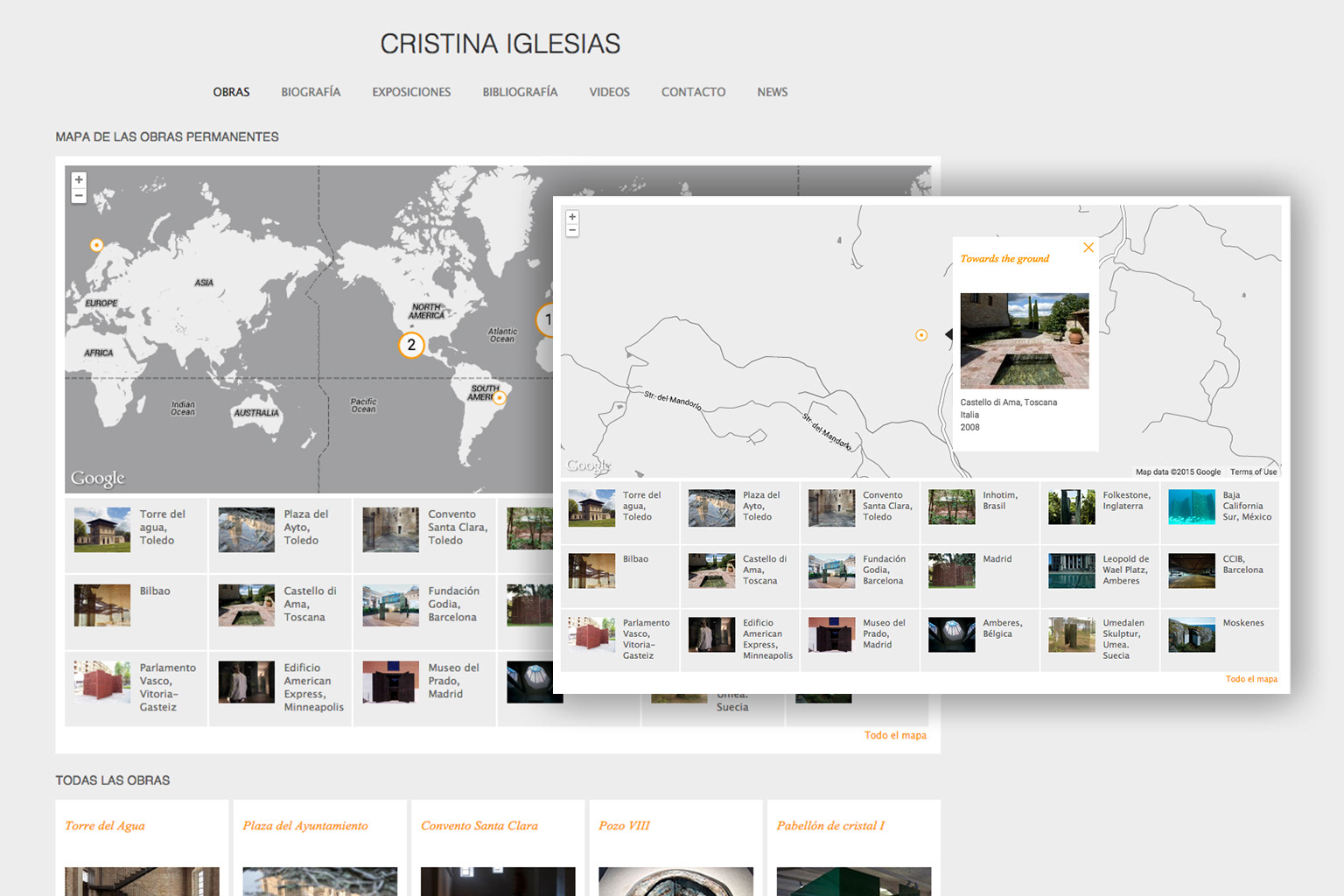Click Terms of Use on detail map
The width and height of the screenshot is (1344, 896).
coord(1253,472)
